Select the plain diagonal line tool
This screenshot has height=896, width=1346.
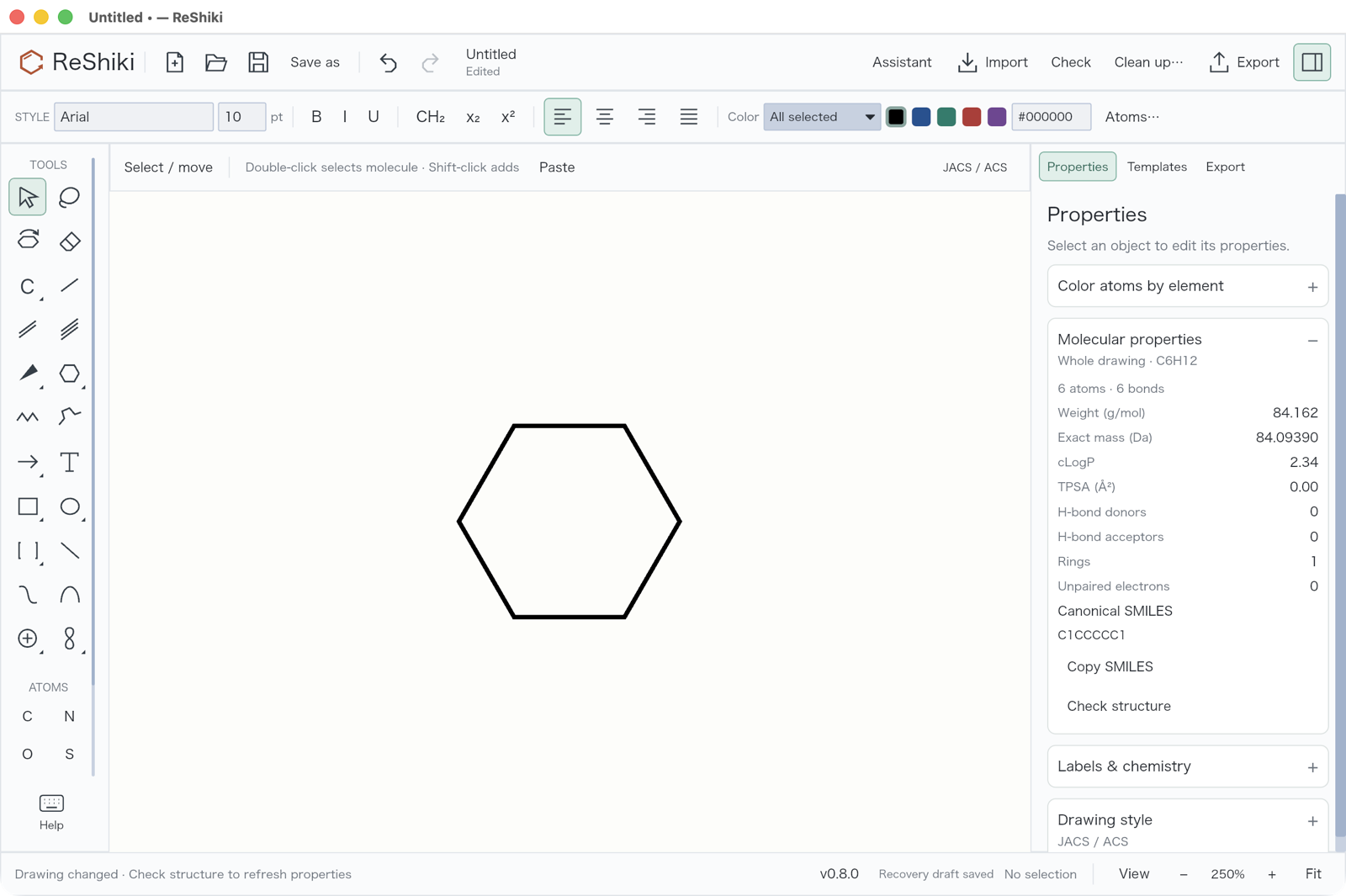(70, 551)
